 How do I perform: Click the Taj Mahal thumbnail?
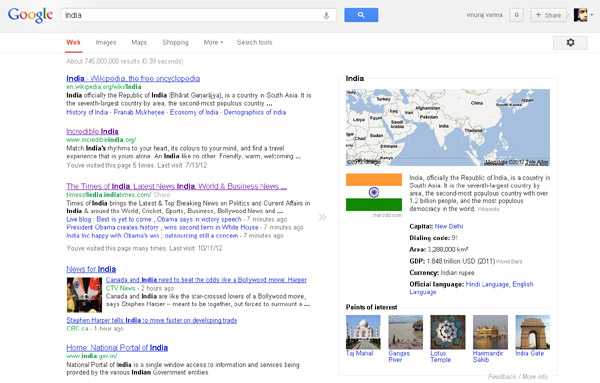(x=363, y=332)
